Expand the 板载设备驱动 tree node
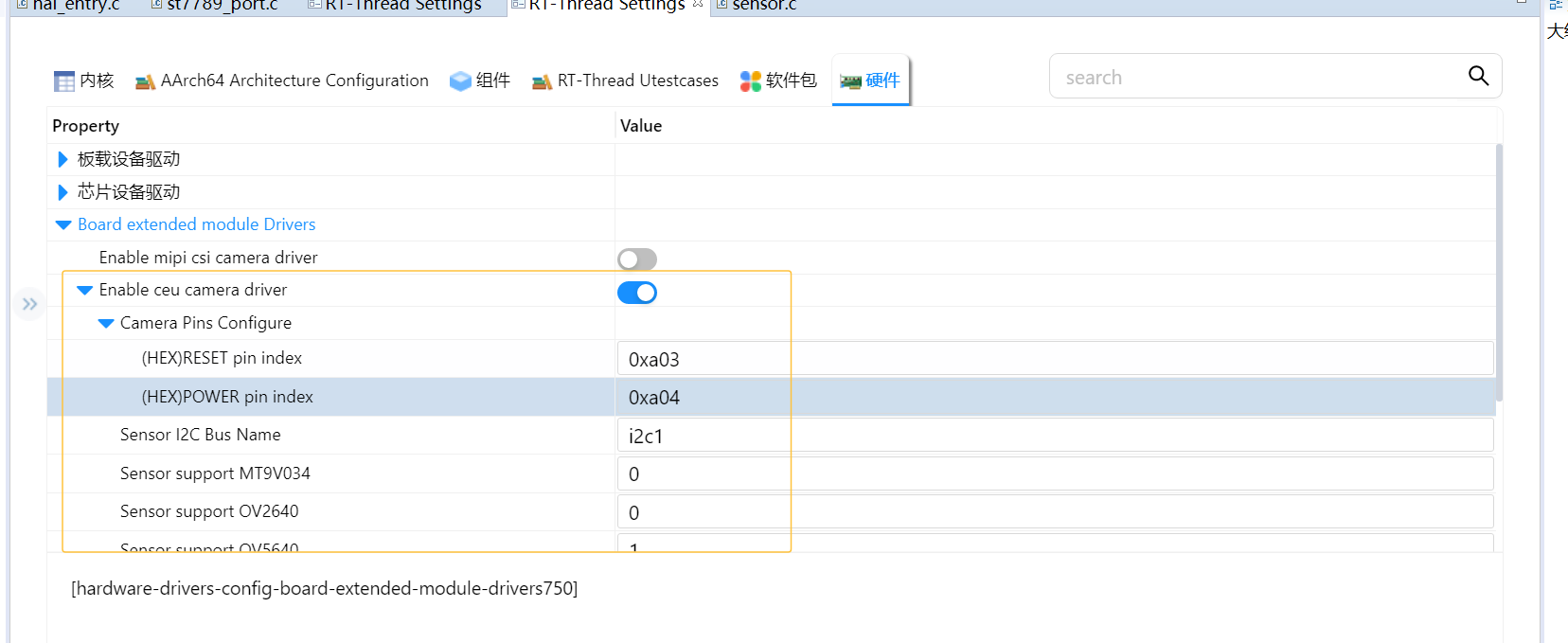1568x643 pixels. point(62,159)
